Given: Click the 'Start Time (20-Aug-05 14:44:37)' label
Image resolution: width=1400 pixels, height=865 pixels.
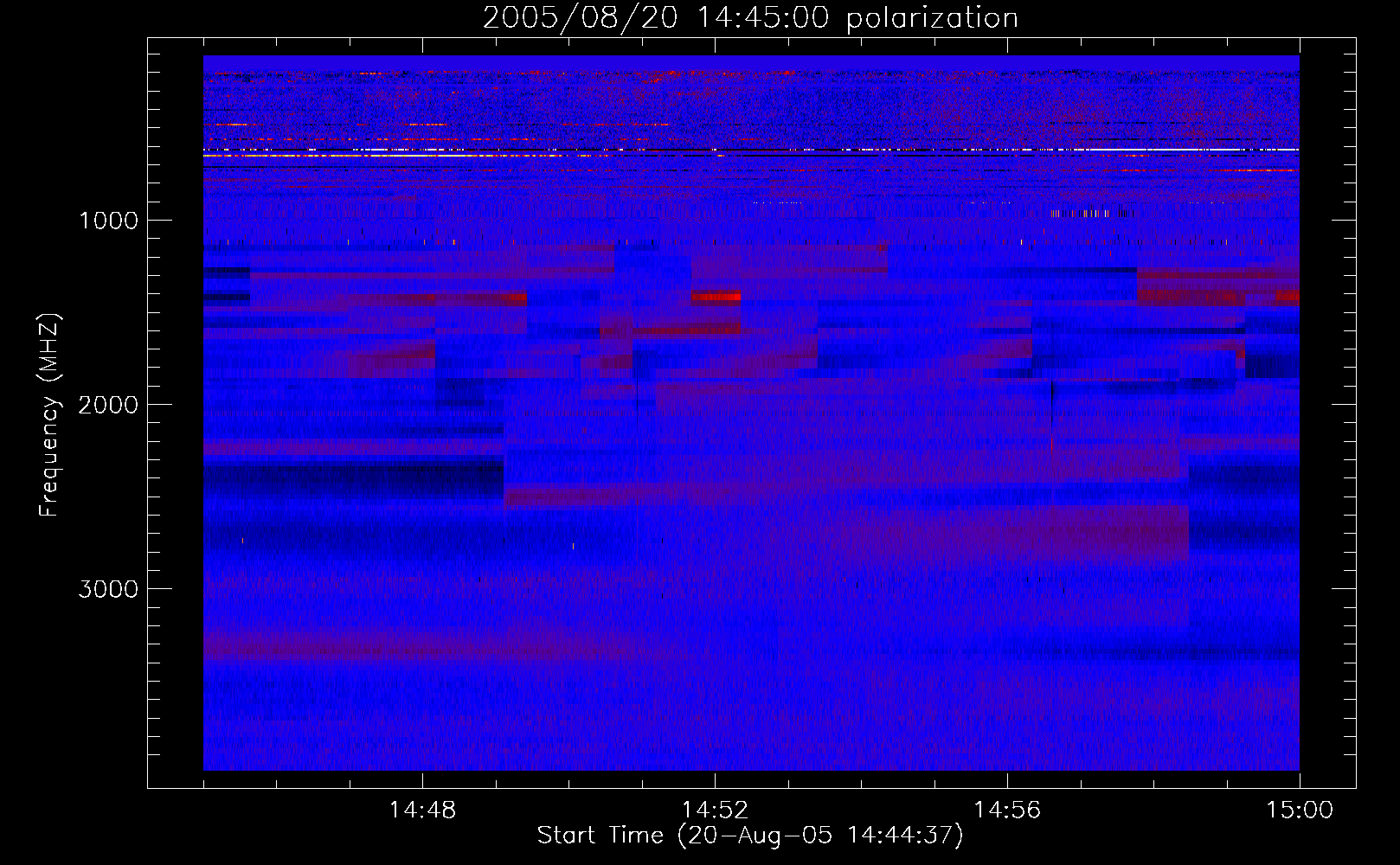Looking at the screenshot, I should click(750, 836).
